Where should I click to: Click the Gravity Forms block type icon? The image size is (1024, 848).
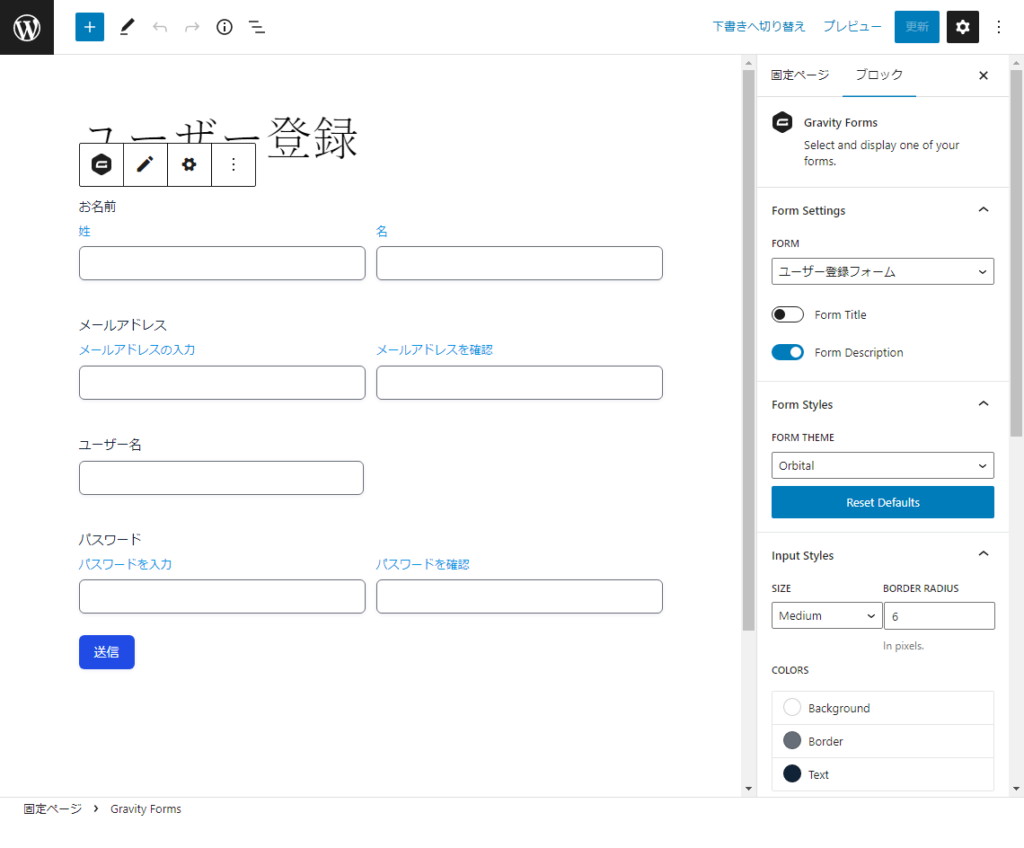pyautogui.click(x=101, y=165)
